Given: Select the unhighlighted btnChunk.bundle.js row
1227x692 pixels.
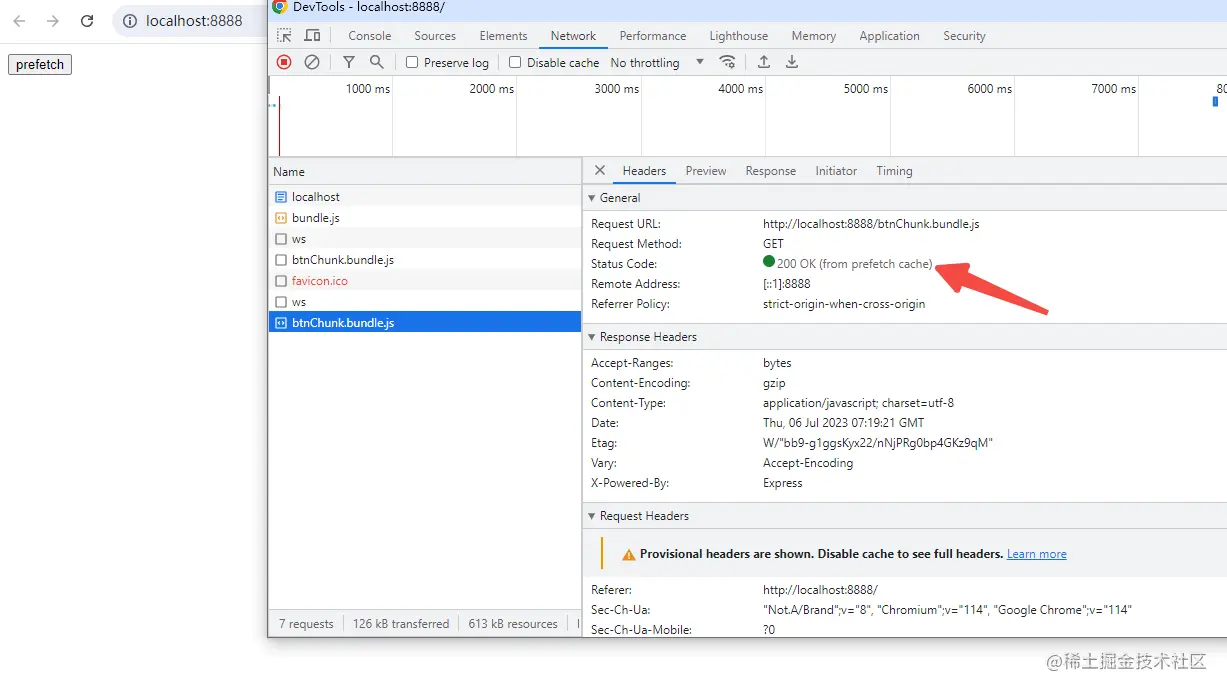Looking at the screenshot, I should tap(425, 260).
